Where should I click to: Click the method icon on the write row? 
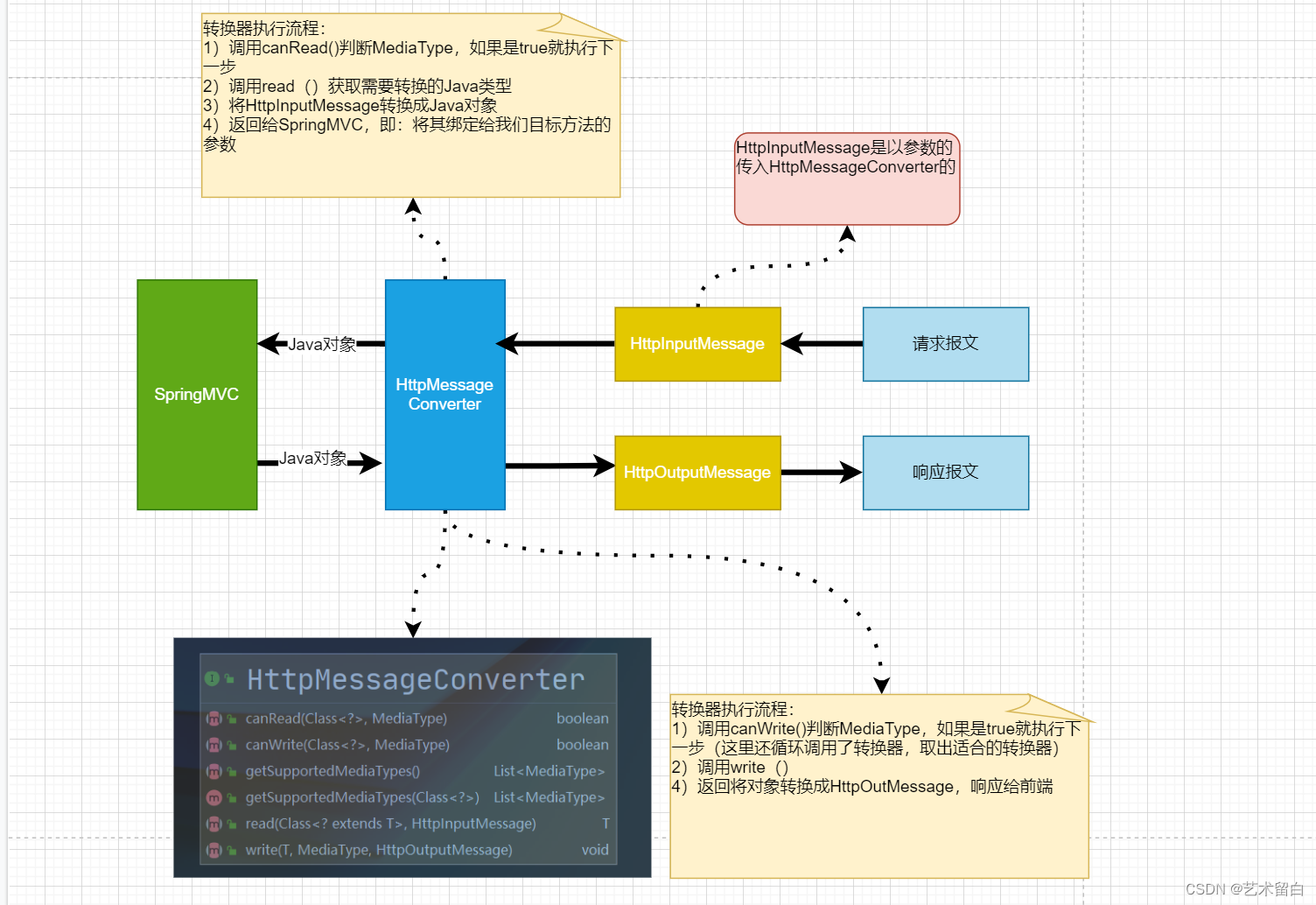[x=213, y=850]
